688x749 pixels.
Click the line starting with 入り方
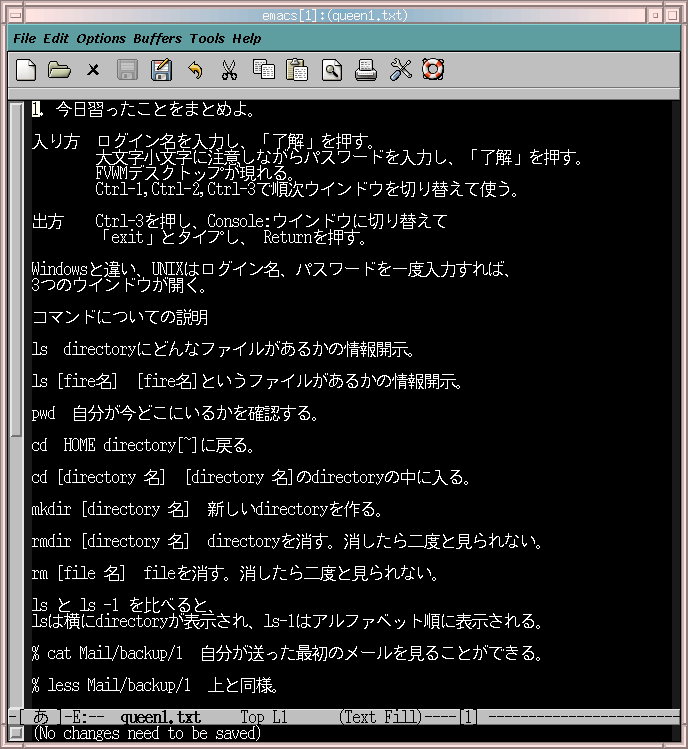[205, 141]
